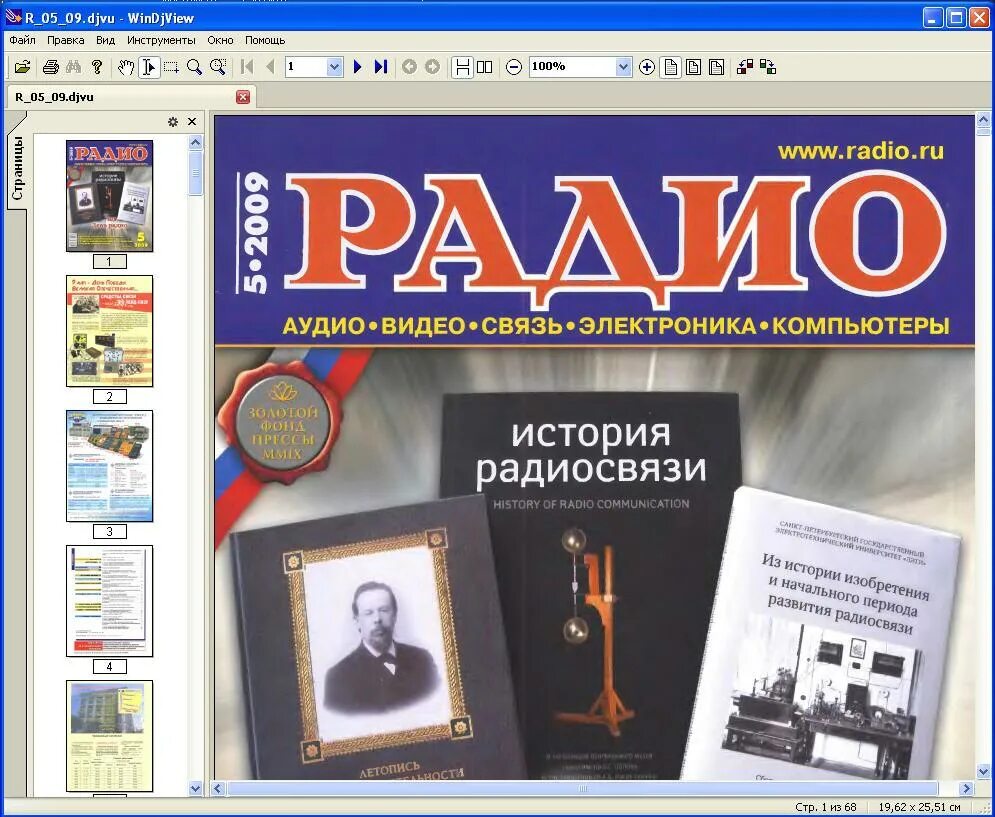Click the zoom in plus icon
Image resolution: width=995 pixels, height=817 pixels.
pyautogui.click(x=647, y=67)
